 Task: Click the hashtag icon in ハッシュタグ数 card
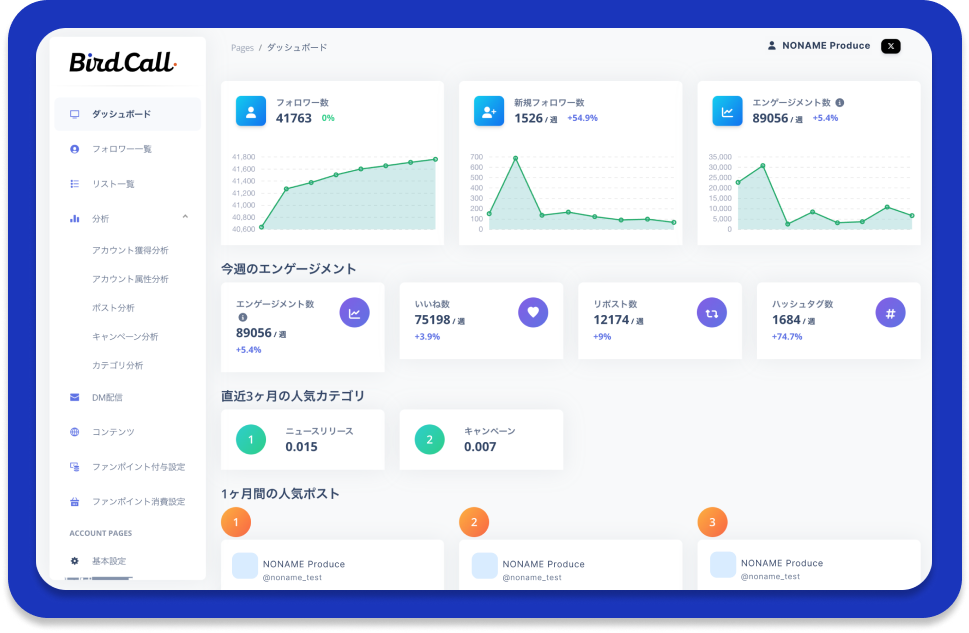pos(890,312)
